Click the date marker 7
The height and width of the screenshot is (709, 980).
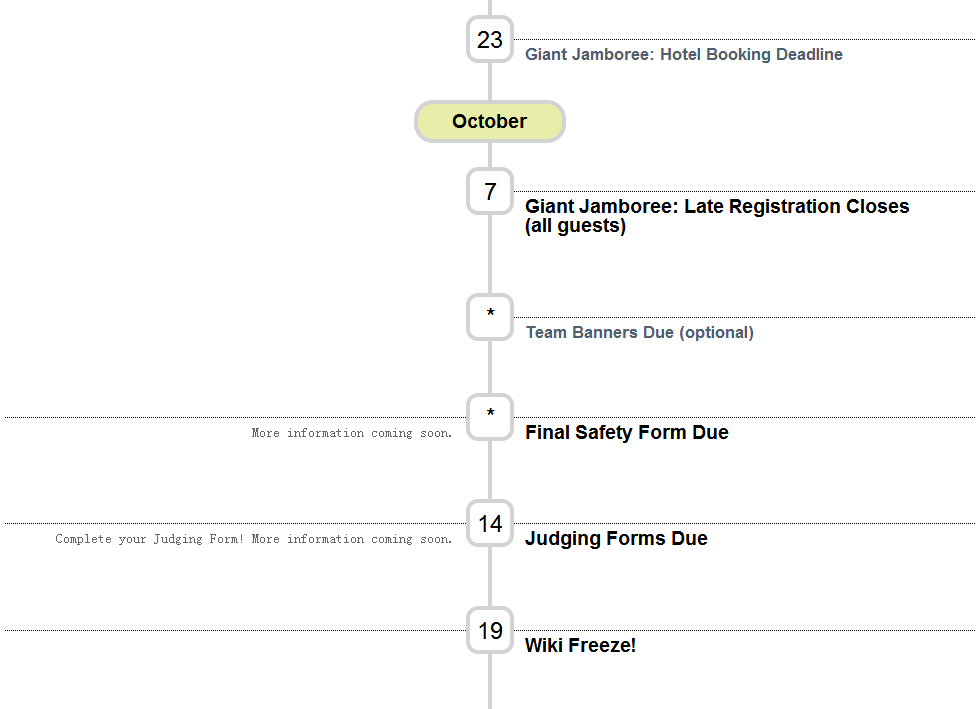(x=490, y=191)
